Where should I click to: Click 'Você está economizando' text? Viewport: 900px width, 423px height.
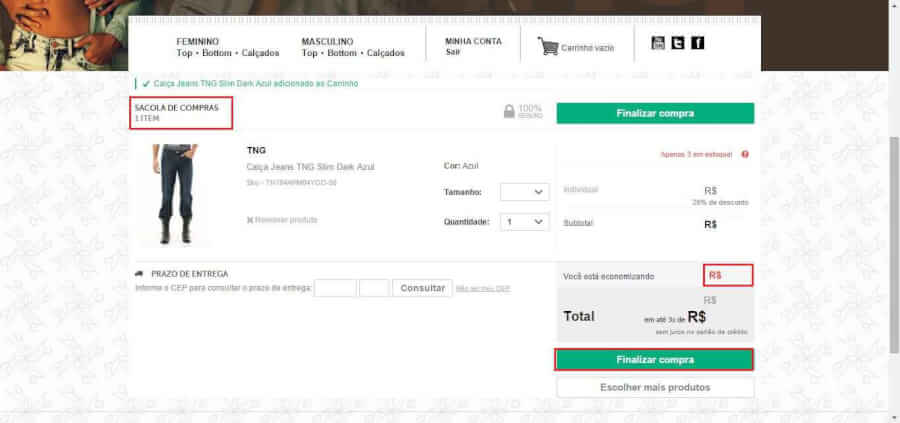(x=609, y=277)
